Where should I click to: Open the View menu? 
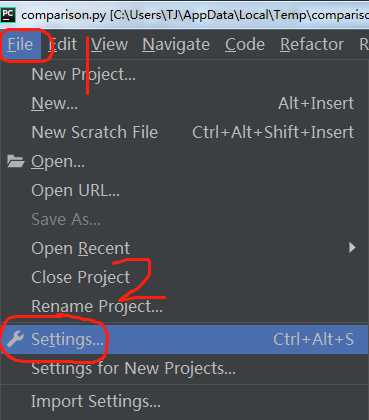pyautogui.click(x=109, y=44)
